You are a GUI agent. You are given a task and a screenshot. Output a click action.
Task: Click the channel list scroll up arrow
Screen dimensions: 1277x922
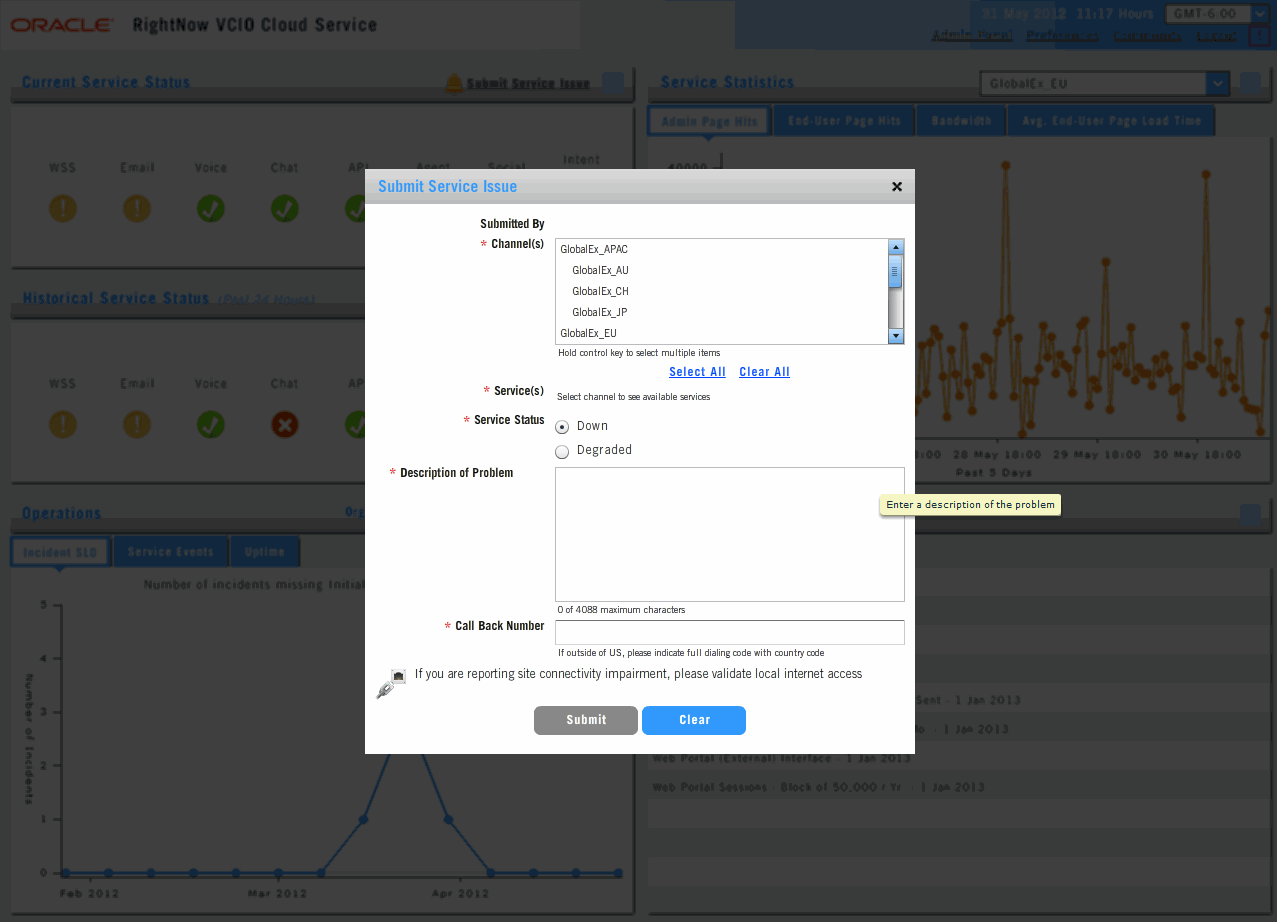tap(896, 247)
